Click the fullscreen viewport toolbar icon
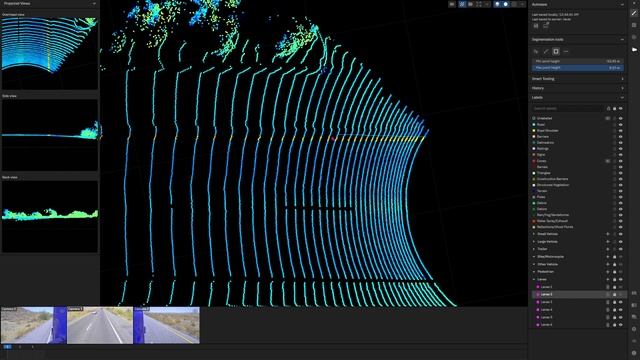Screen dimensions: 640x360 479,4
